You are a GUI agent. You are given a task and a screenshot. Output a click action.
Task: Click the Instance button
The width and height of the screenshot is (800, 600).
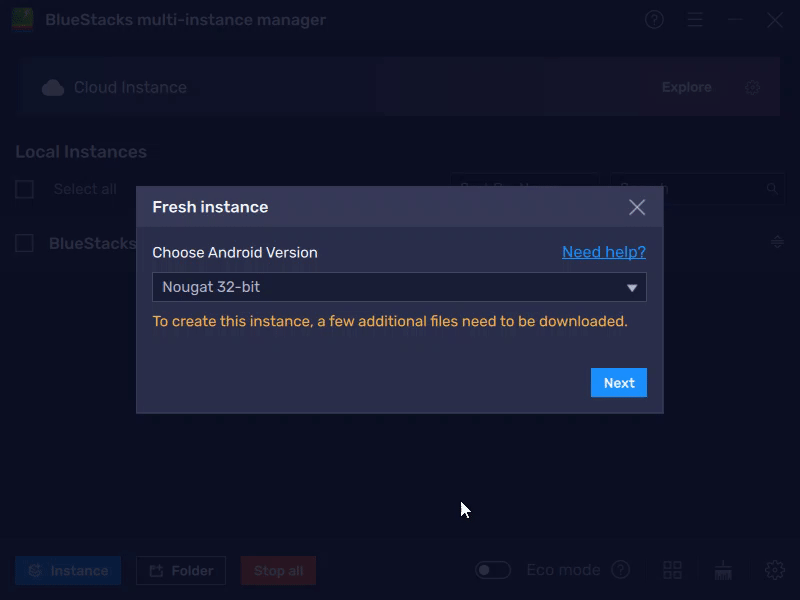pos(68,570)
